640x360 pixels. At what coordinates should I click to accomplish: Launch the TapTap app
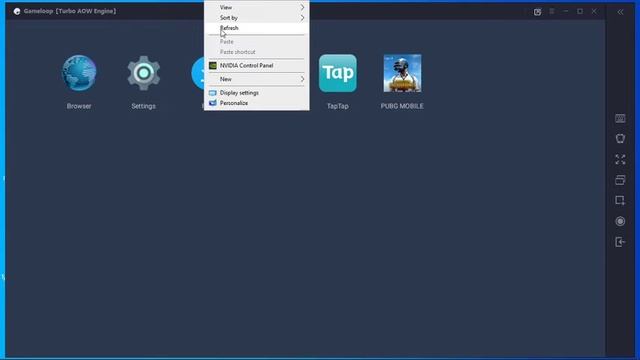pos(338,73)
